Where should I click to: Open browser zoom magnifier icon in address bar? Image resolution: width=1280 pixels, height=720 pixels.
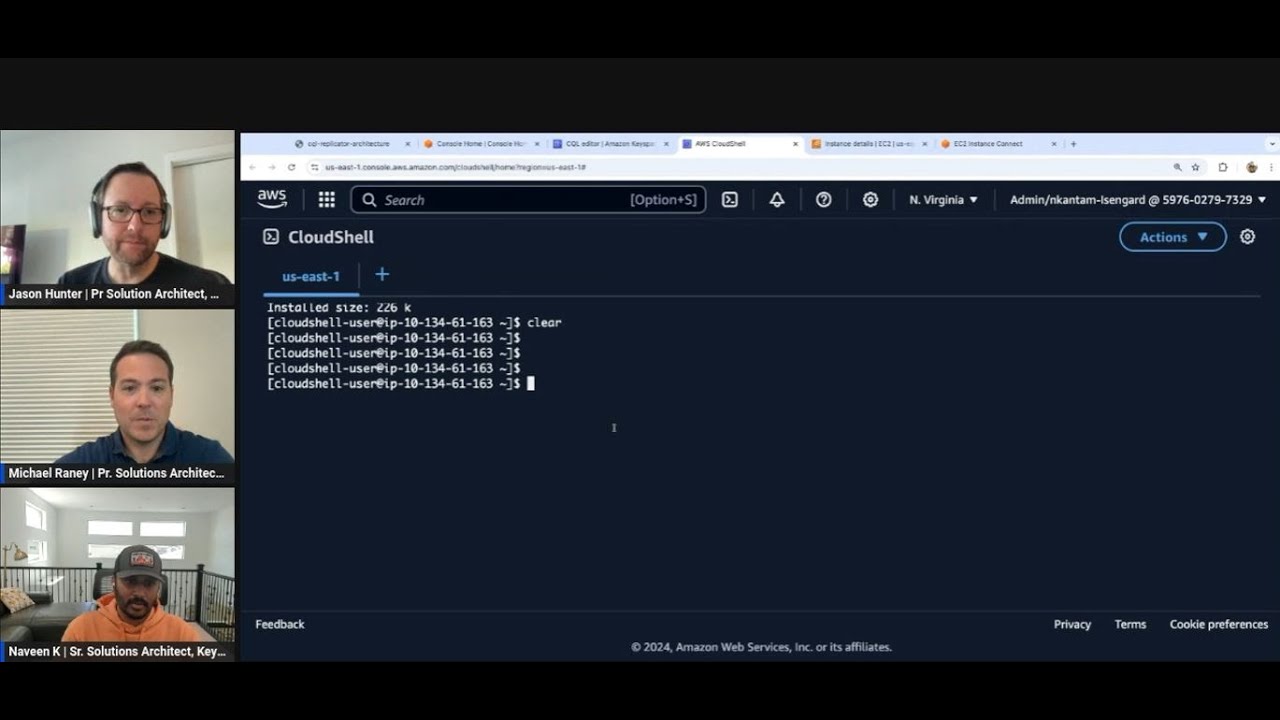pos(1177,167)
